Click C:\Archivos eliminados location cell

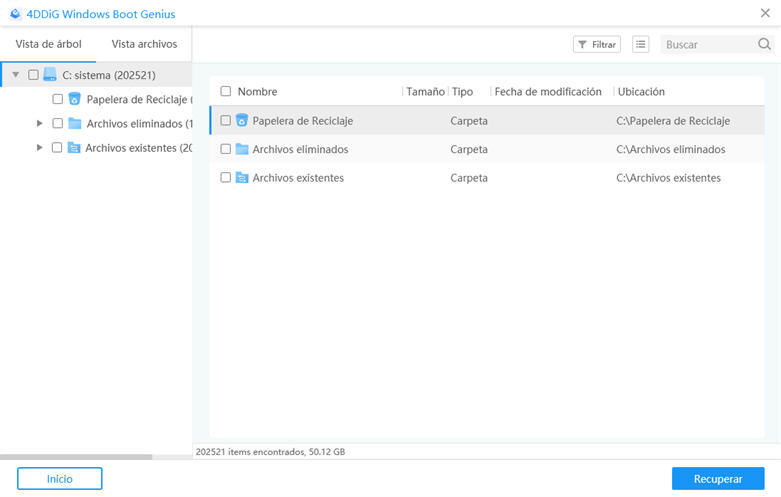tap(670, 149)
